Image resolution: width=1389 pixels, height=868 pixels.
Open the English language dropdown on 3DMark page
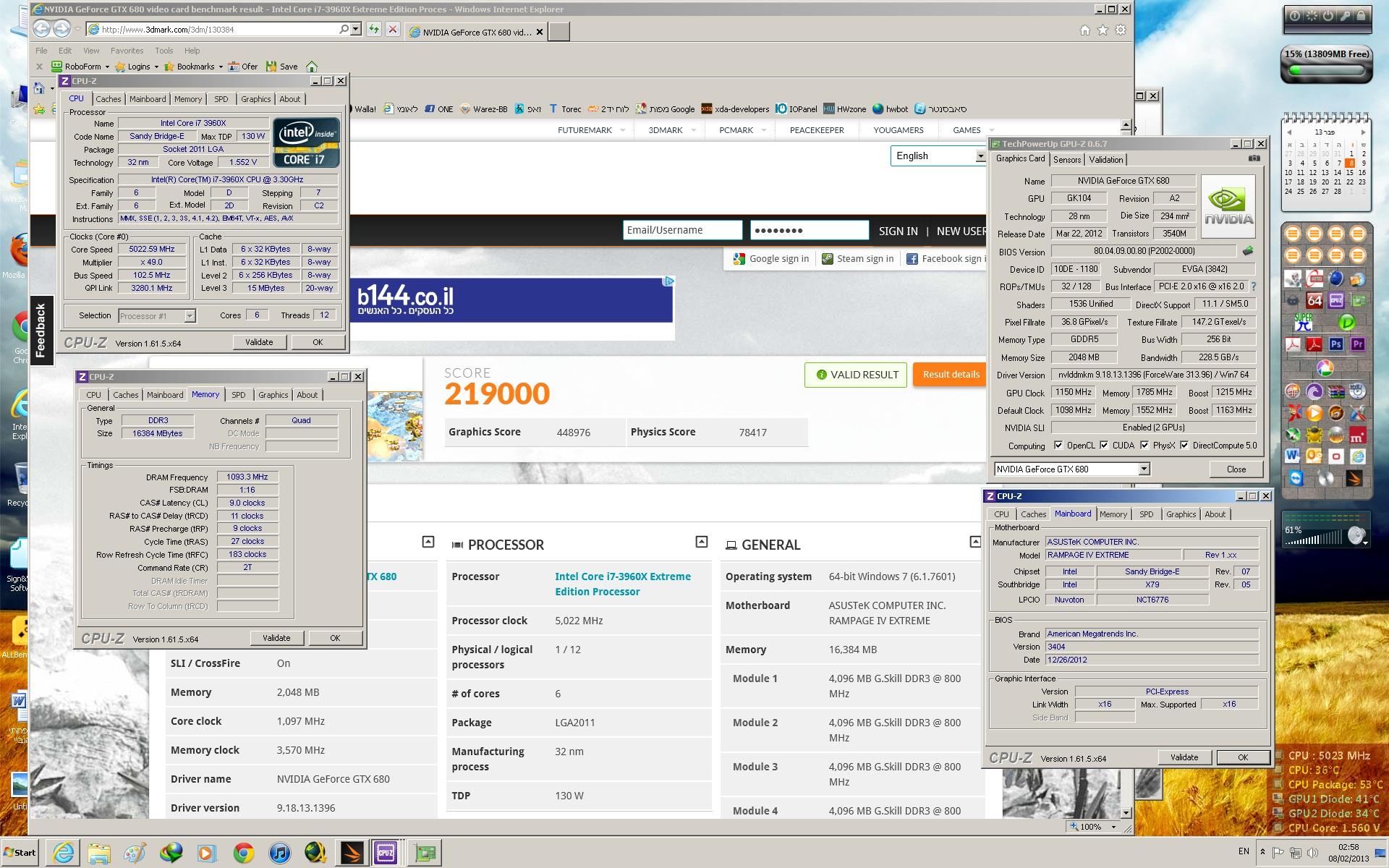(938, 156)
